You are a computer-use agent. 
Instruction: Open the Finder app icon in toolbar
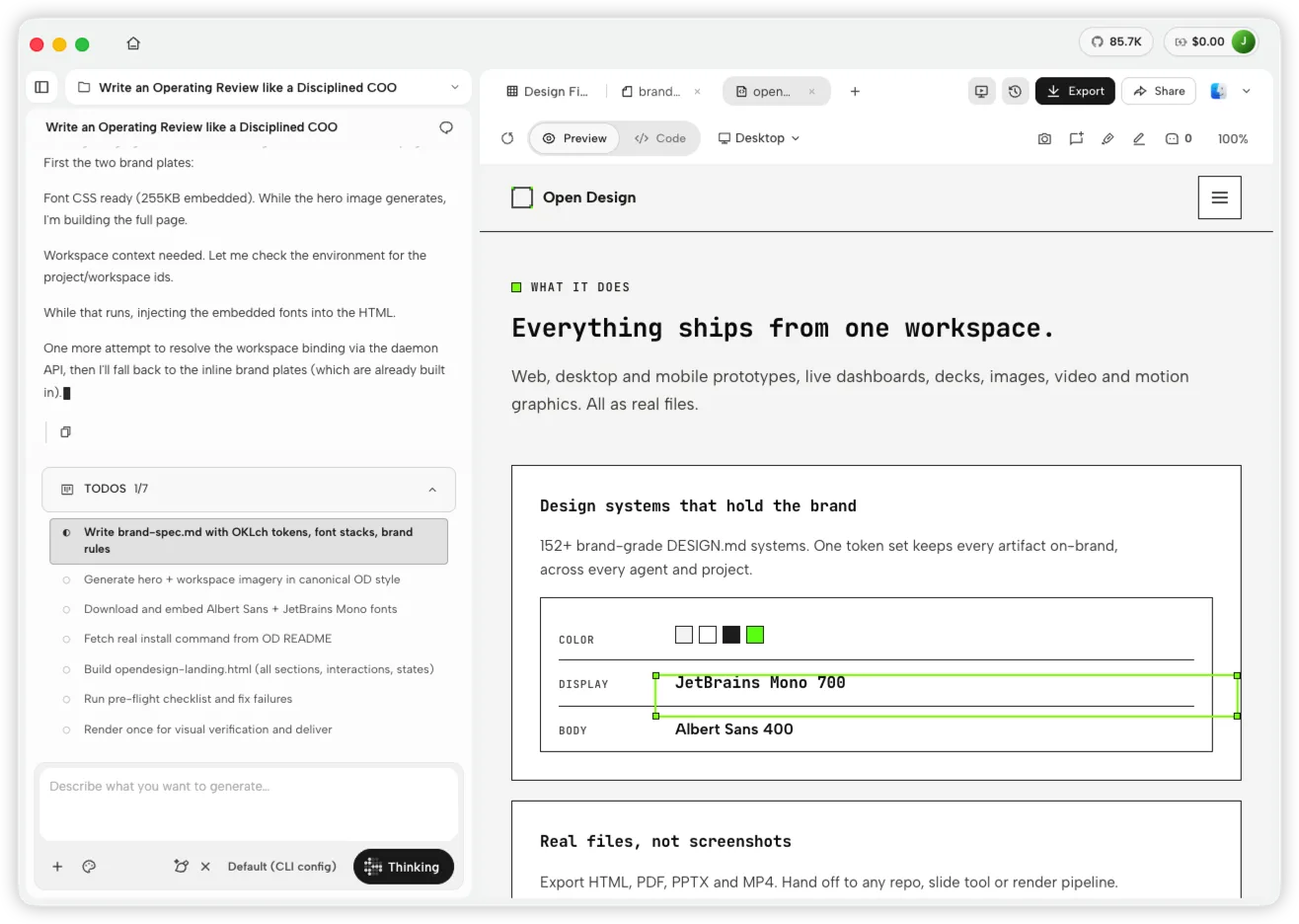point(1219,91)
